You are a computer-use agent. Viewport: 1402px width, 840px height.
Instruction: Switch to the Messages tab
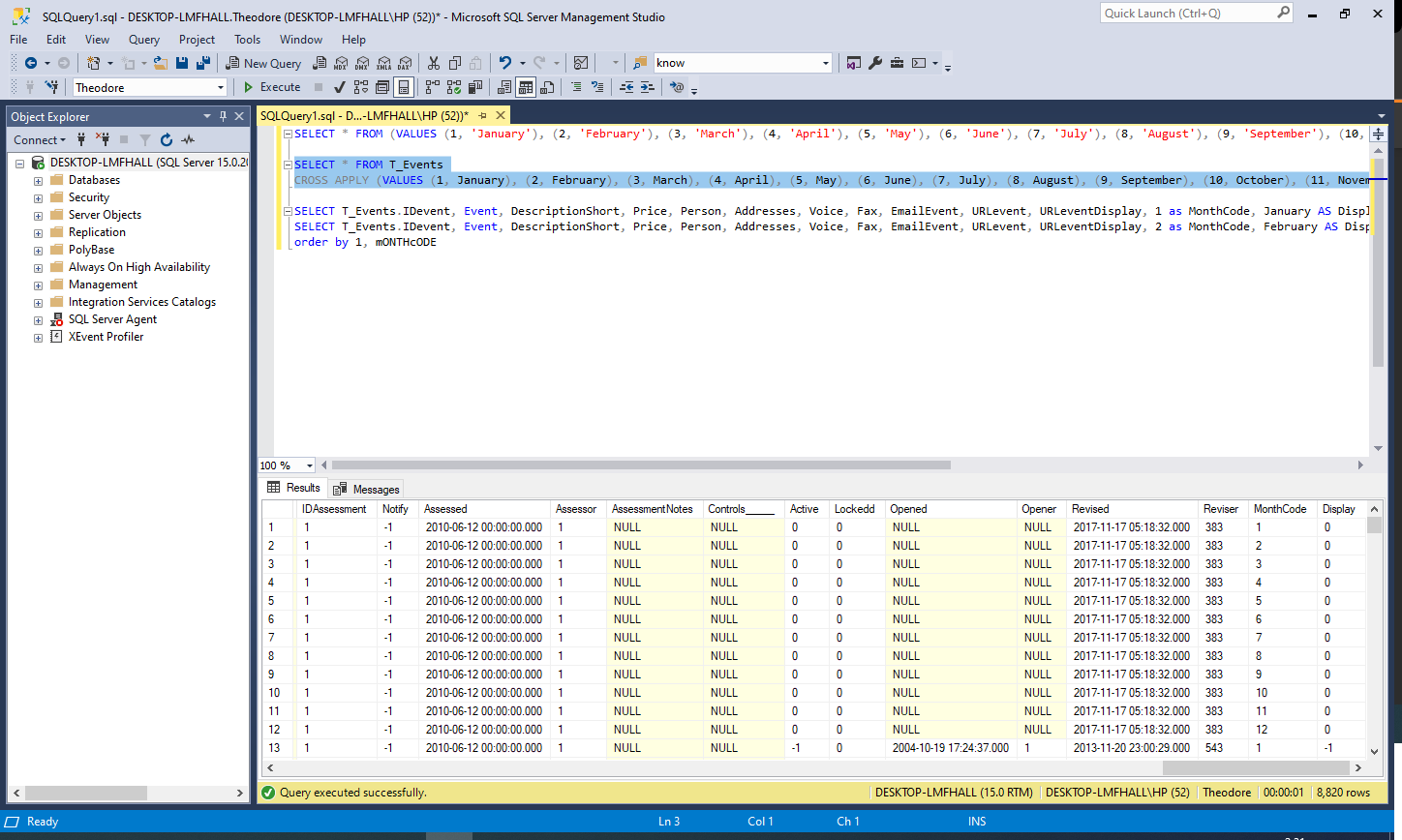[366, 490]
